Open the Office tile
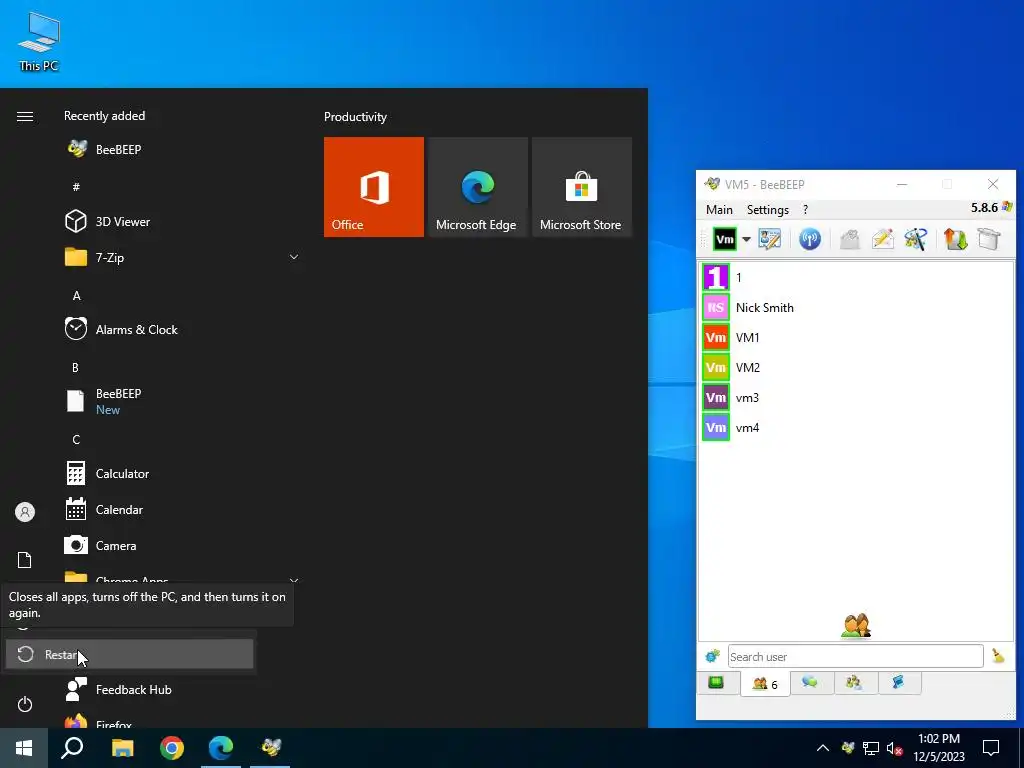1024x768 pixels. tap(374, 187)
